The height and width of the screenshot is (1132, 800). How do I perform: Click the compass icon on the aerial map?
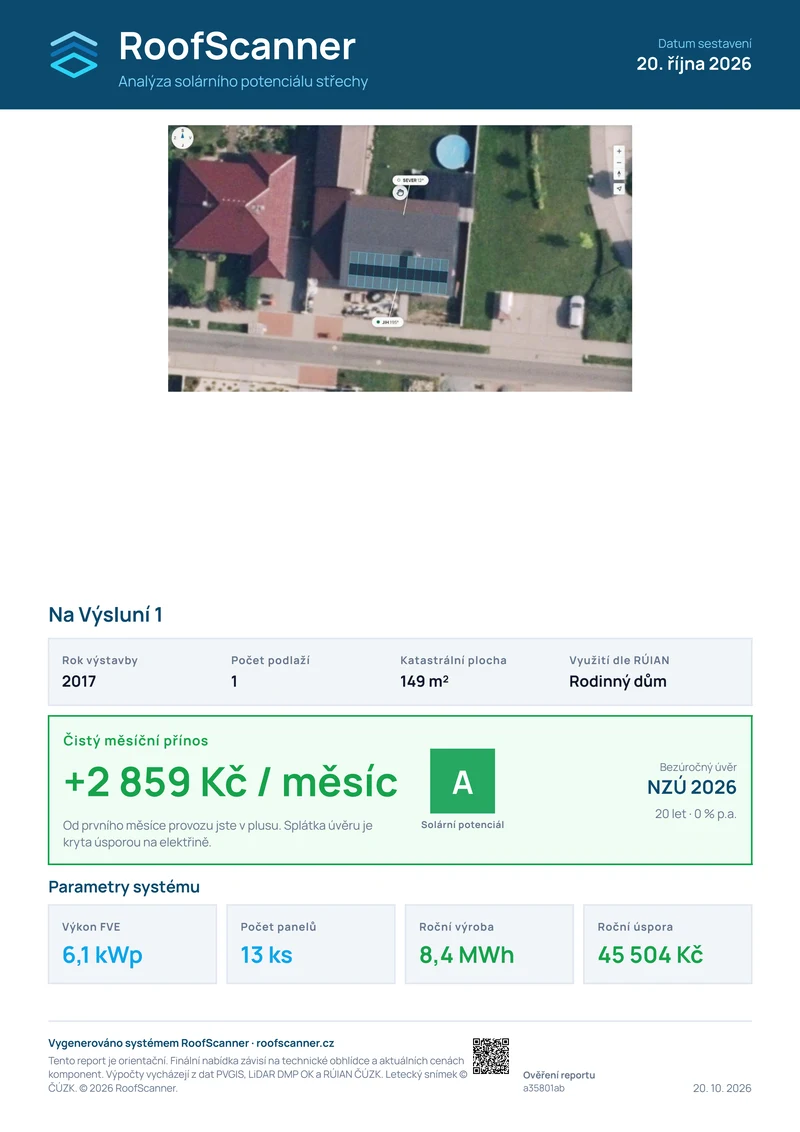pyautogui.click(x=183, y=137)
